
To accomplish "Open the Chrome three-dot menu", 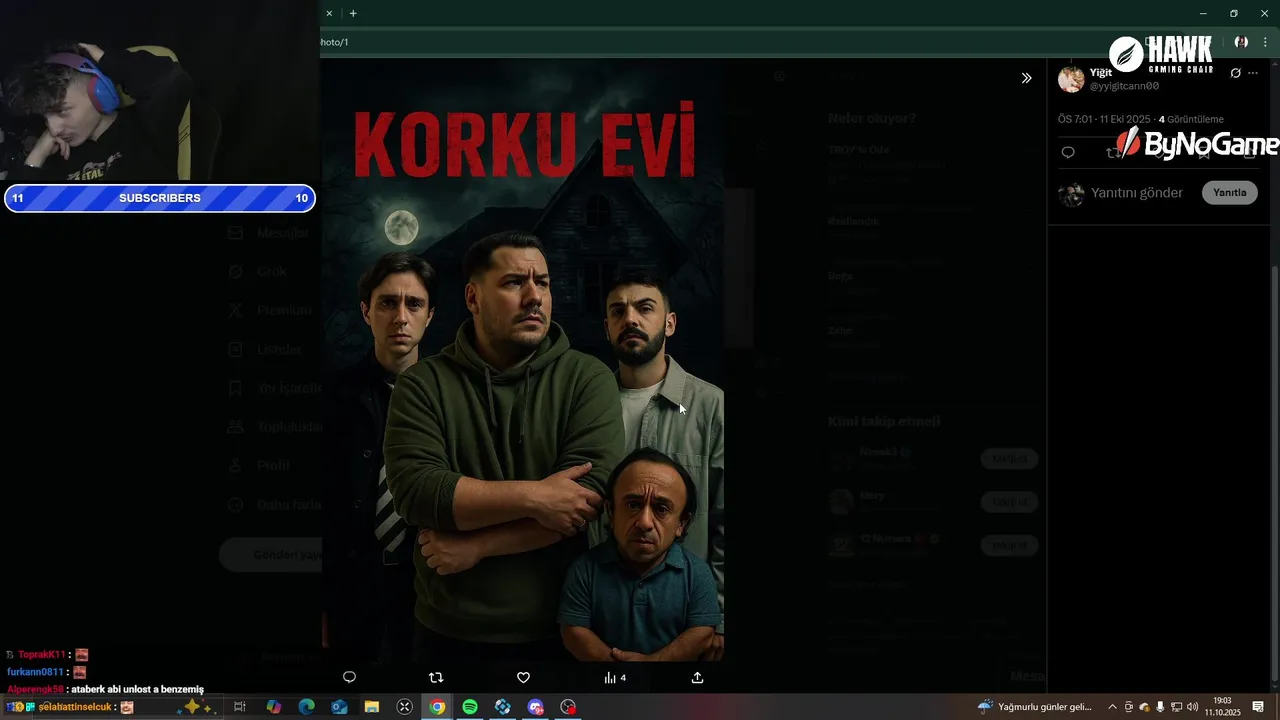I will 1265,42.
